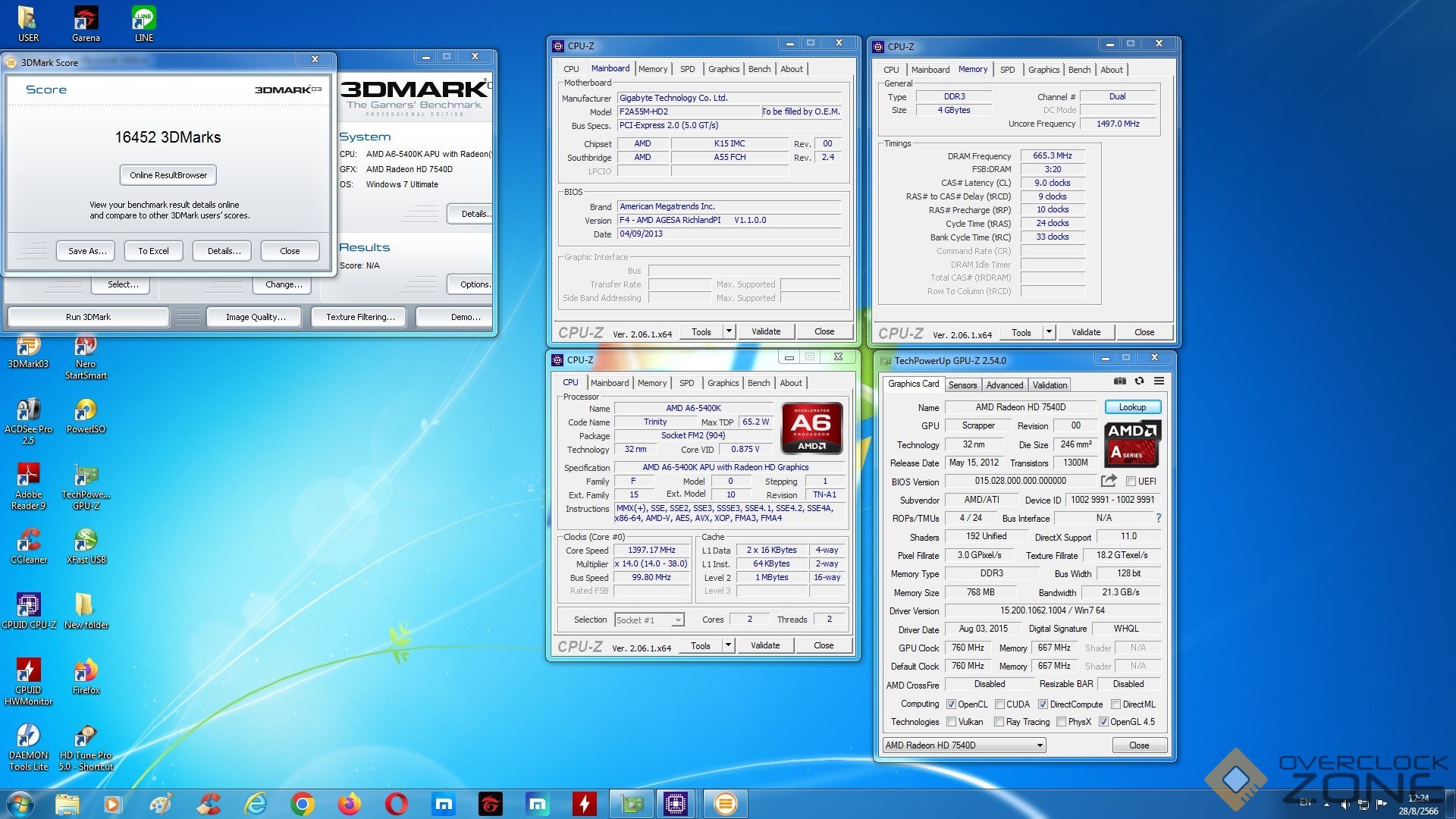The width and height of the screenshot is (1456, 819).
Task: Switch to the Sensors tab in GPU-Z
Action: [x=962, y=385]
